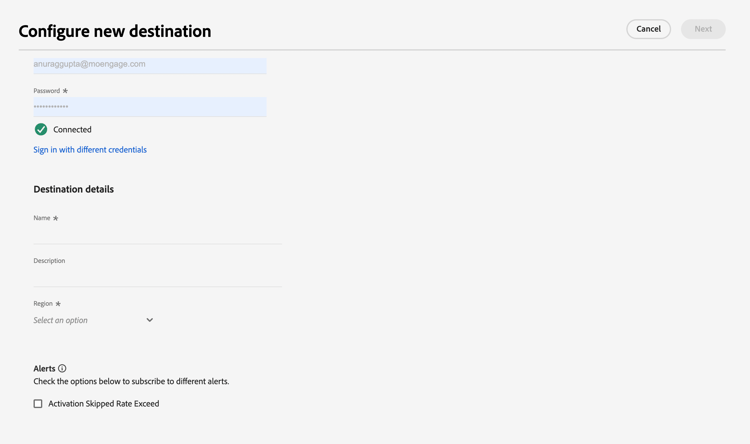Viewport: 750px width, 444px height.
Task: Click the 'Connected' status text
Action: click(72, 129)
